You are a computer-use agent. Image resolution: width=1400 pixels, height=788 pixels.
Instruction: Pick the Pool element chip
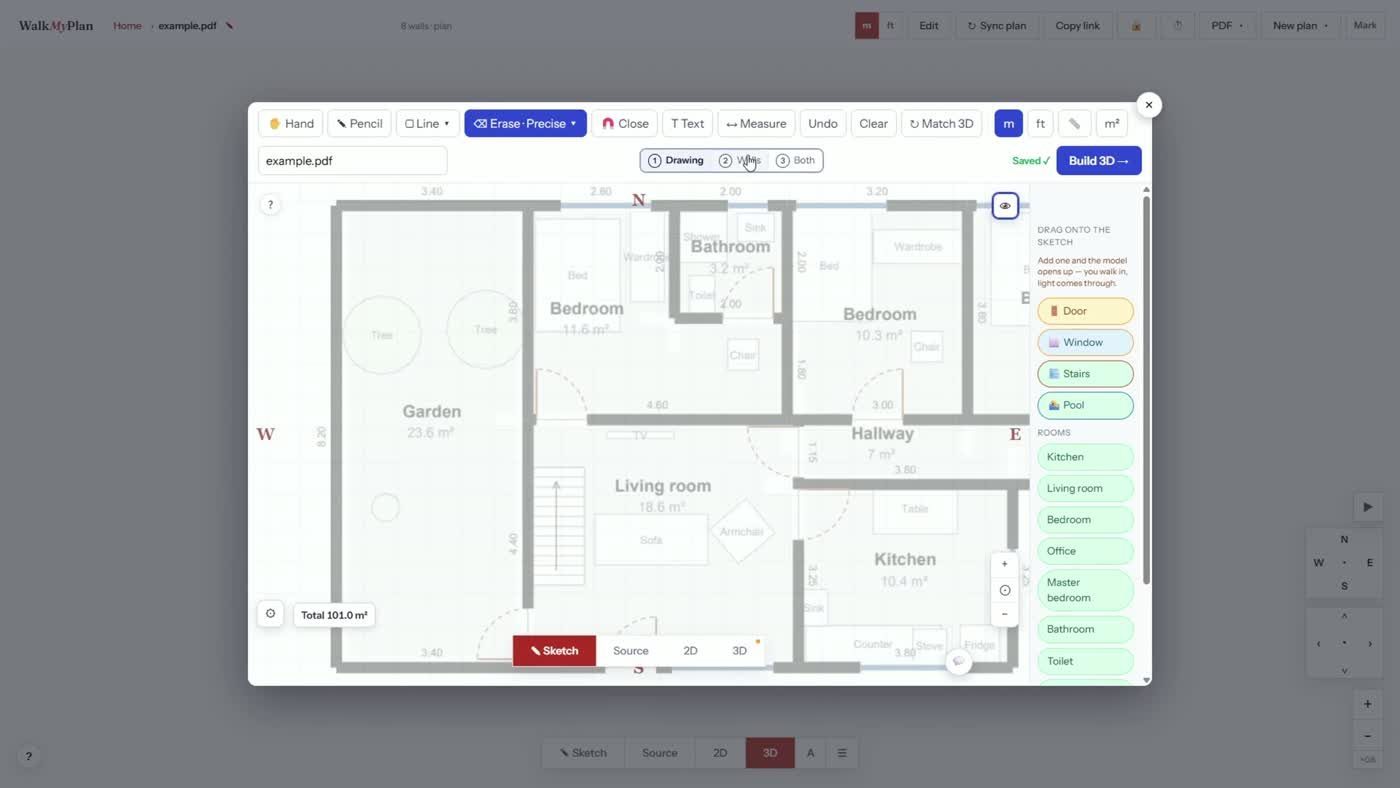pyautogui.click(x=1085, y=405)
